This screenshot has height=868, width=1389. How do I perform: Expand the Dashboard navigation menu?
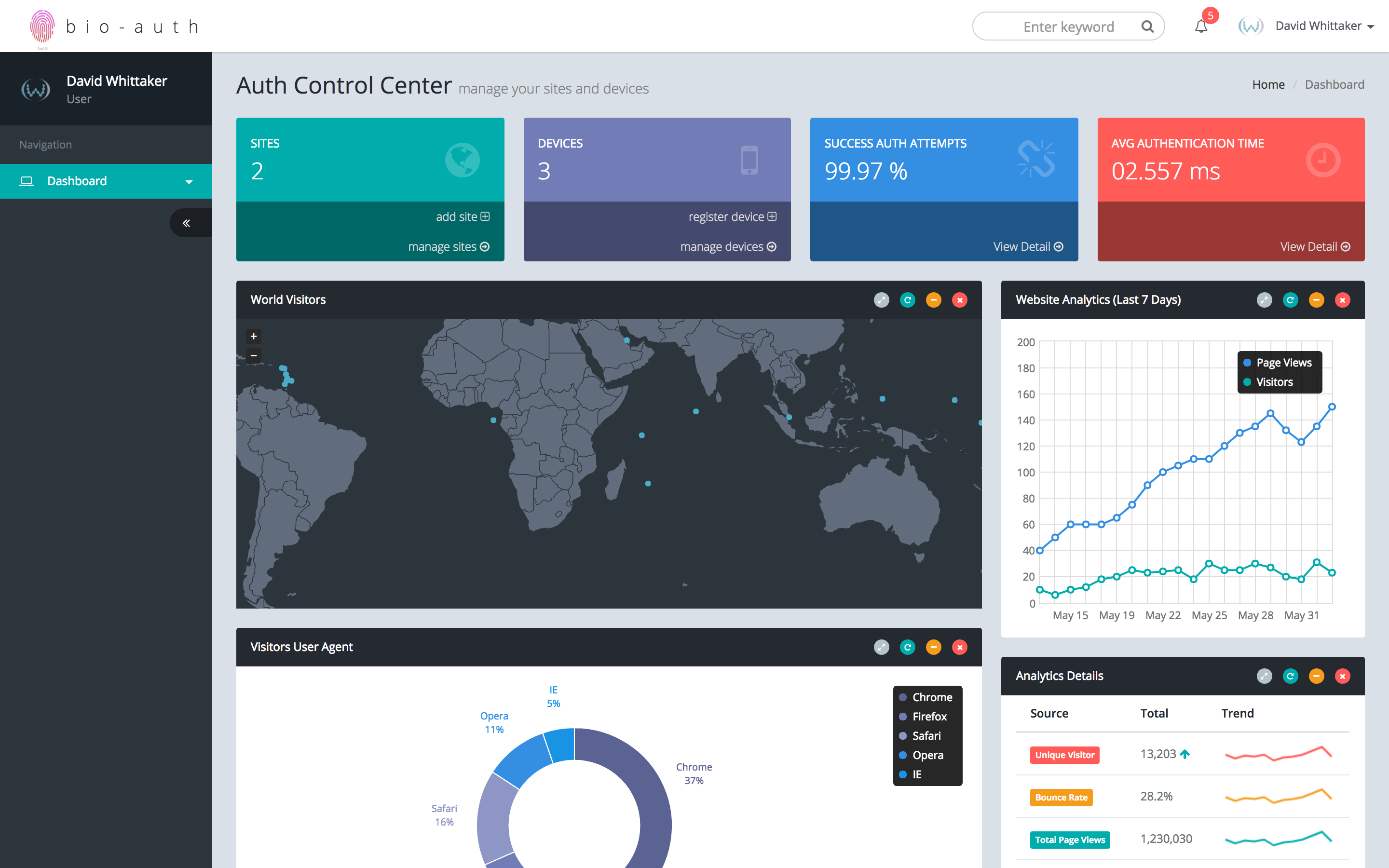[106, 181]
